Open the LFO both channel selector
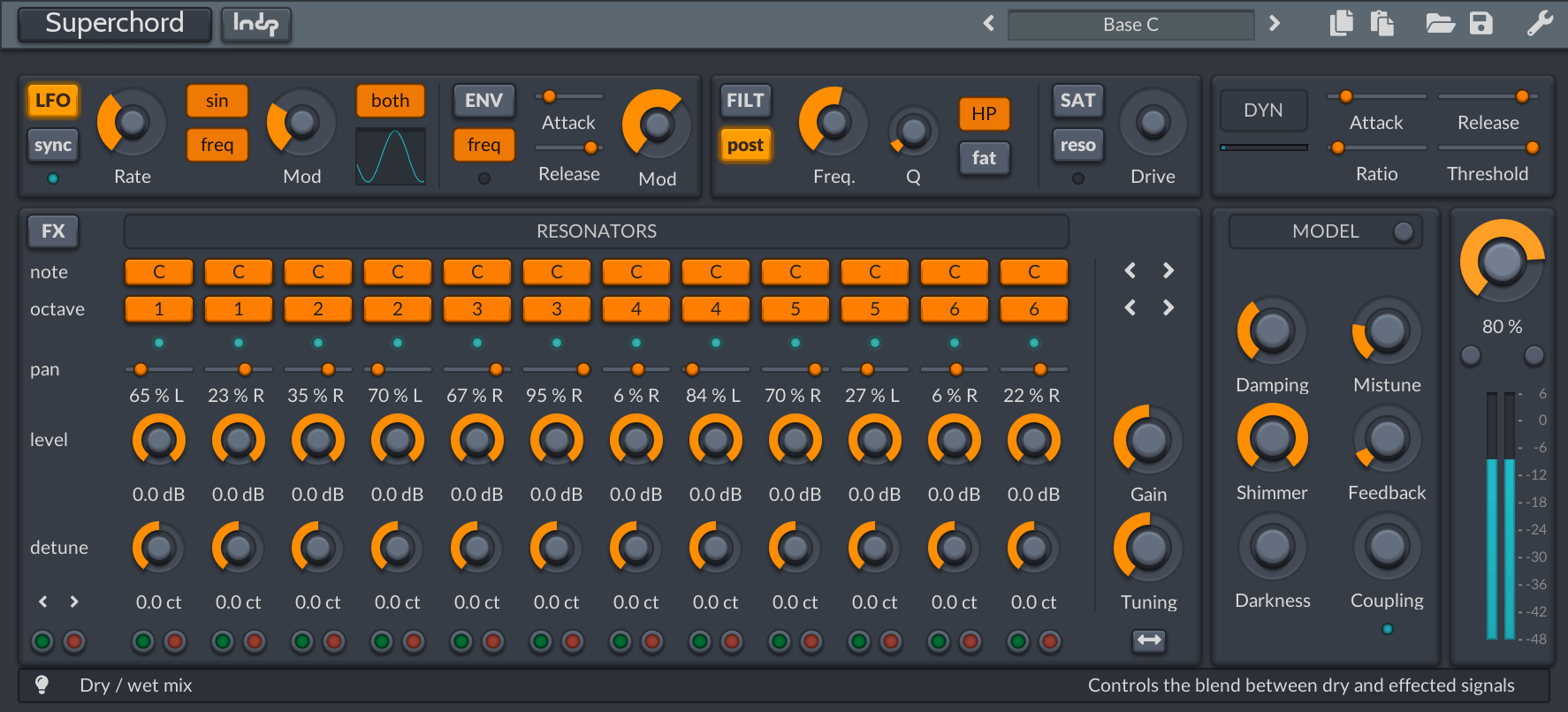 (390, 101)
